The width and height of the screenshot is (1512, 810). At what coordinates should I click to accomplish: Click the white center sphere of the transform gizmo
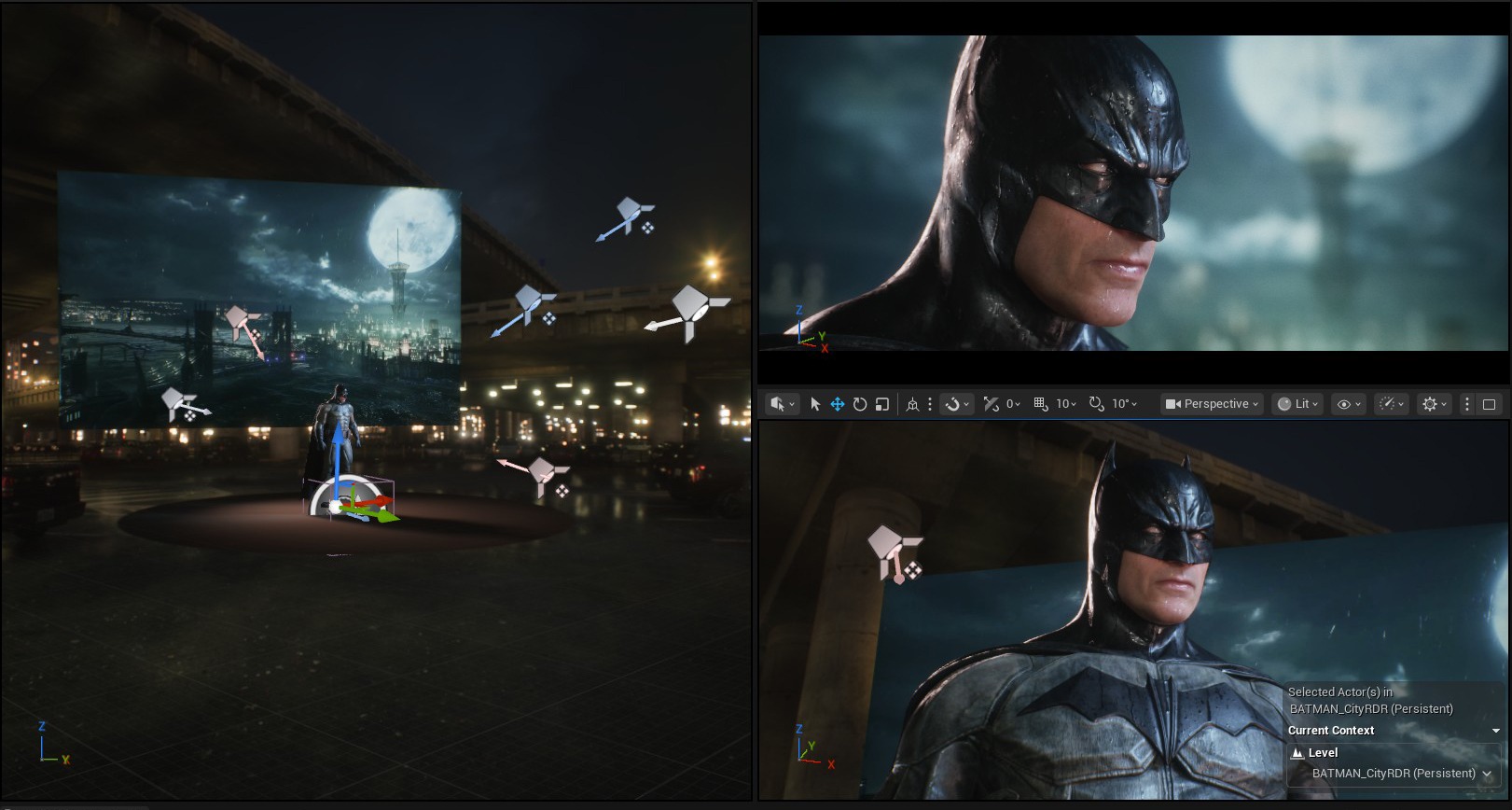336,508
